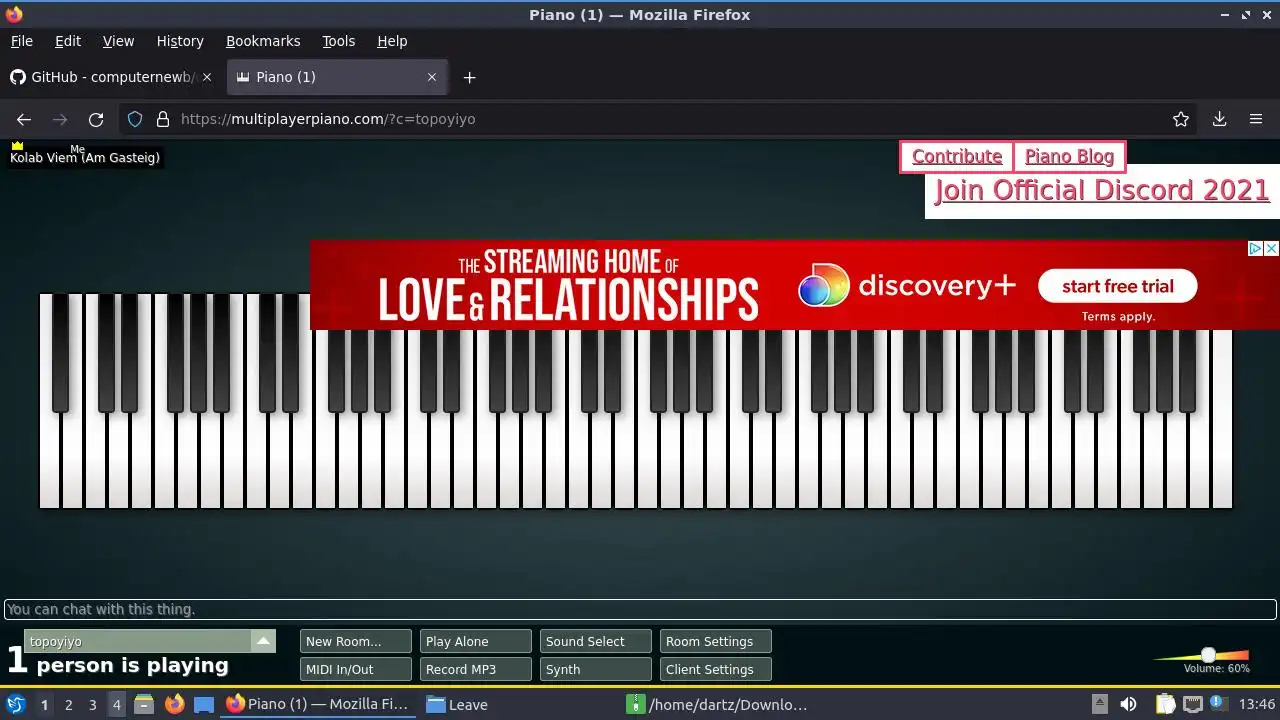The width and height of the screenshot is (1280, 720).
Task: Close the Piano (1) tab
Action: pyautogui.click(x=432, y=77)
